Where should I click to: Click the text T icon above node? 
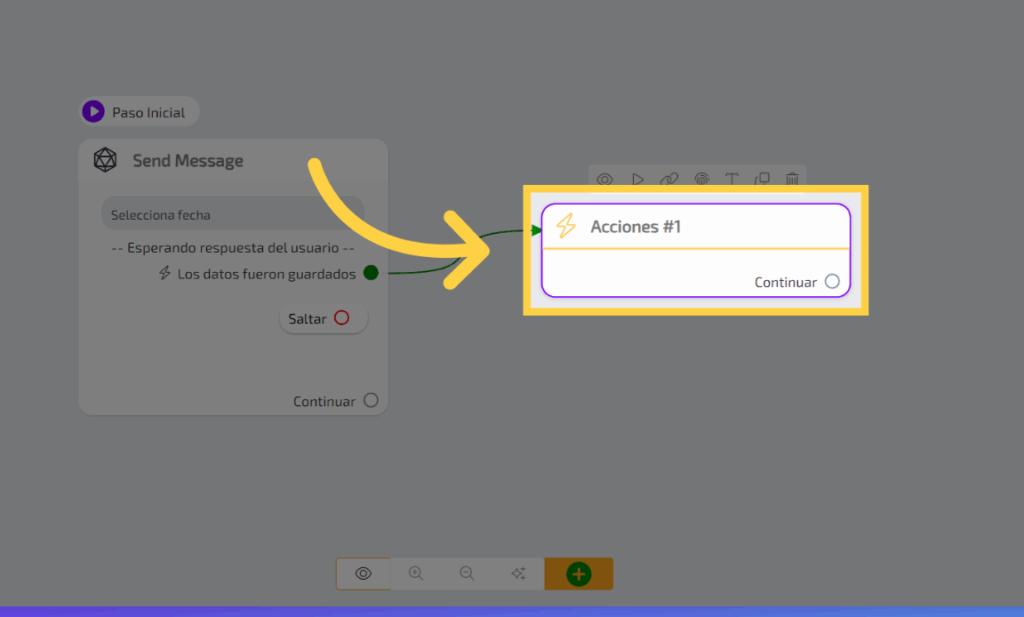pyautogui.click(x=731, y=179)
